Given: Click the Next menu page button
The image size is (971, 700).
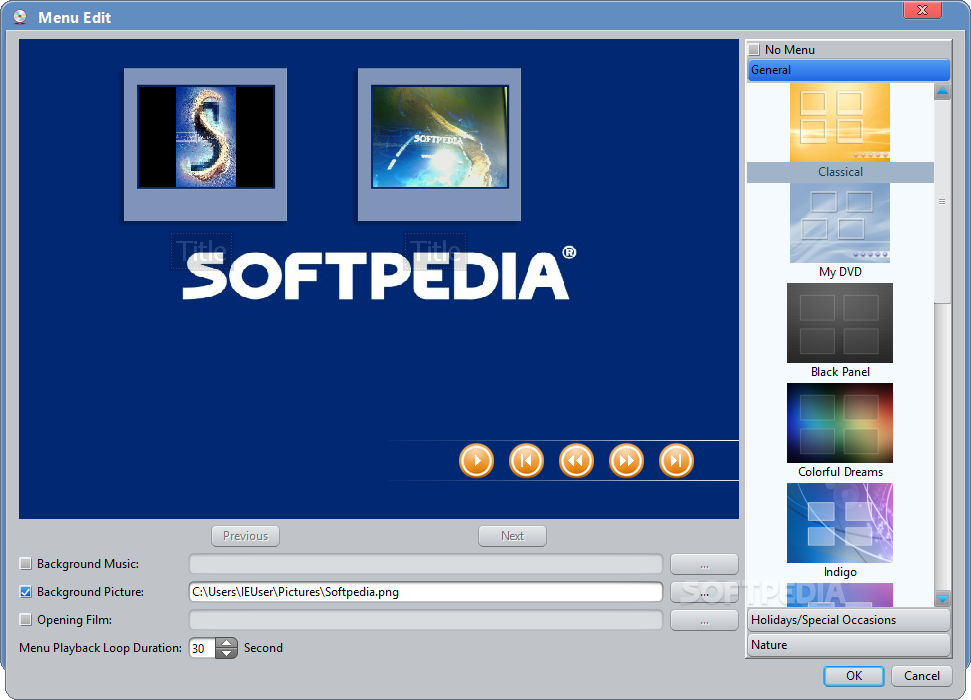Looking at the screenshot, I should click(x=512, y=536).
